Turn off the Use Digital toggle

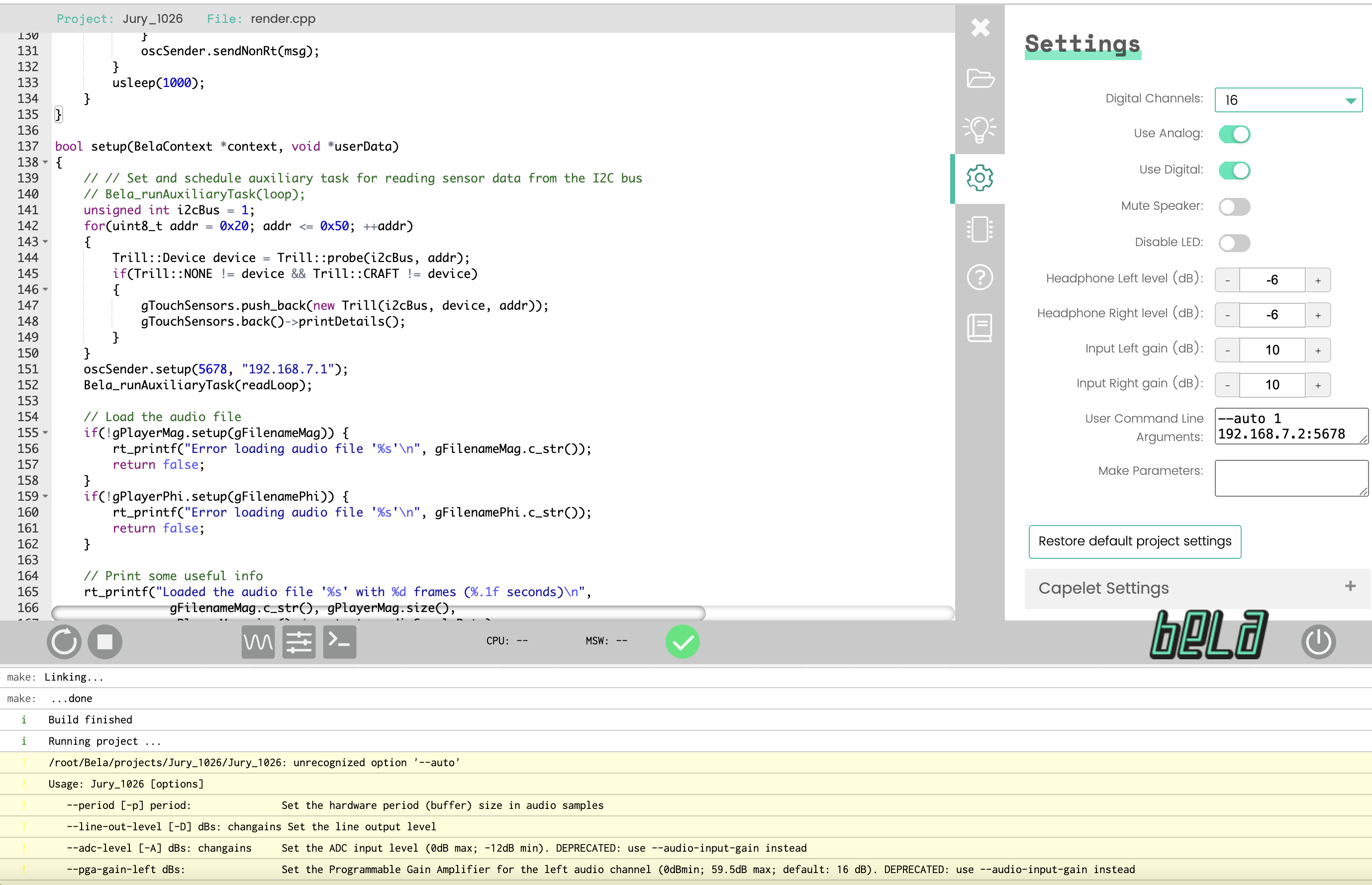coord(1234,171)
